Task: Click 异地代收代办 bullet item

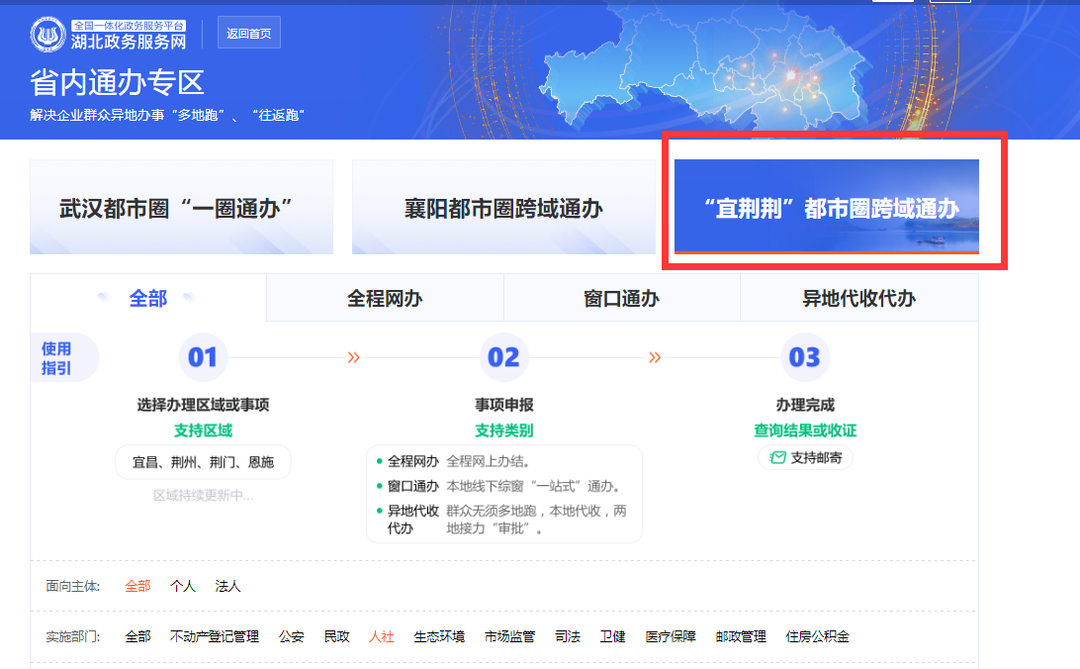Action: [x=413, y=519]
